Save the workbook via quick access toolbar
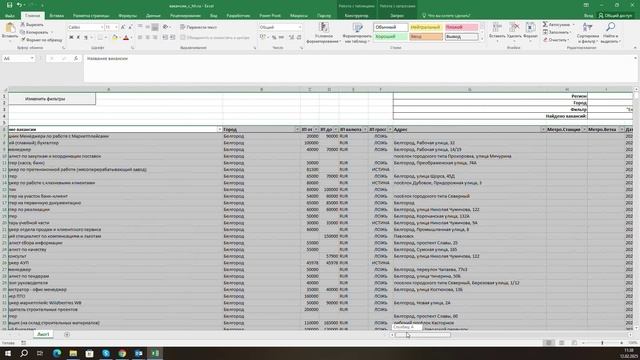640x360 pixels. 9,5
